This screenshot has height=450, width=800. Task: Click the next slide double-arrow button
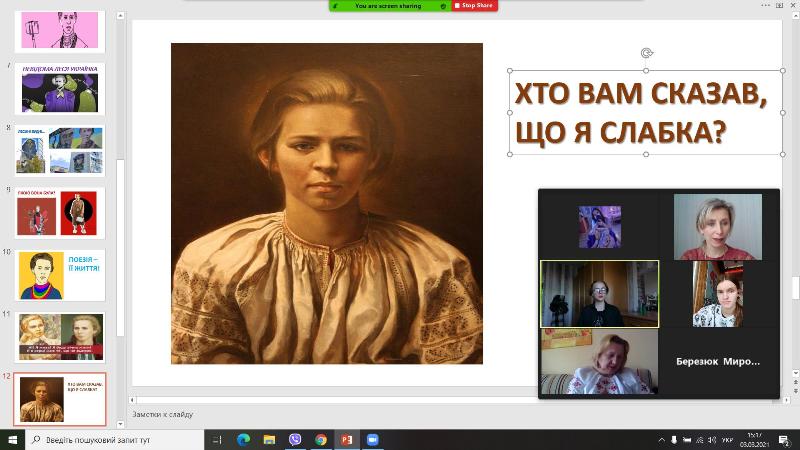795,391
